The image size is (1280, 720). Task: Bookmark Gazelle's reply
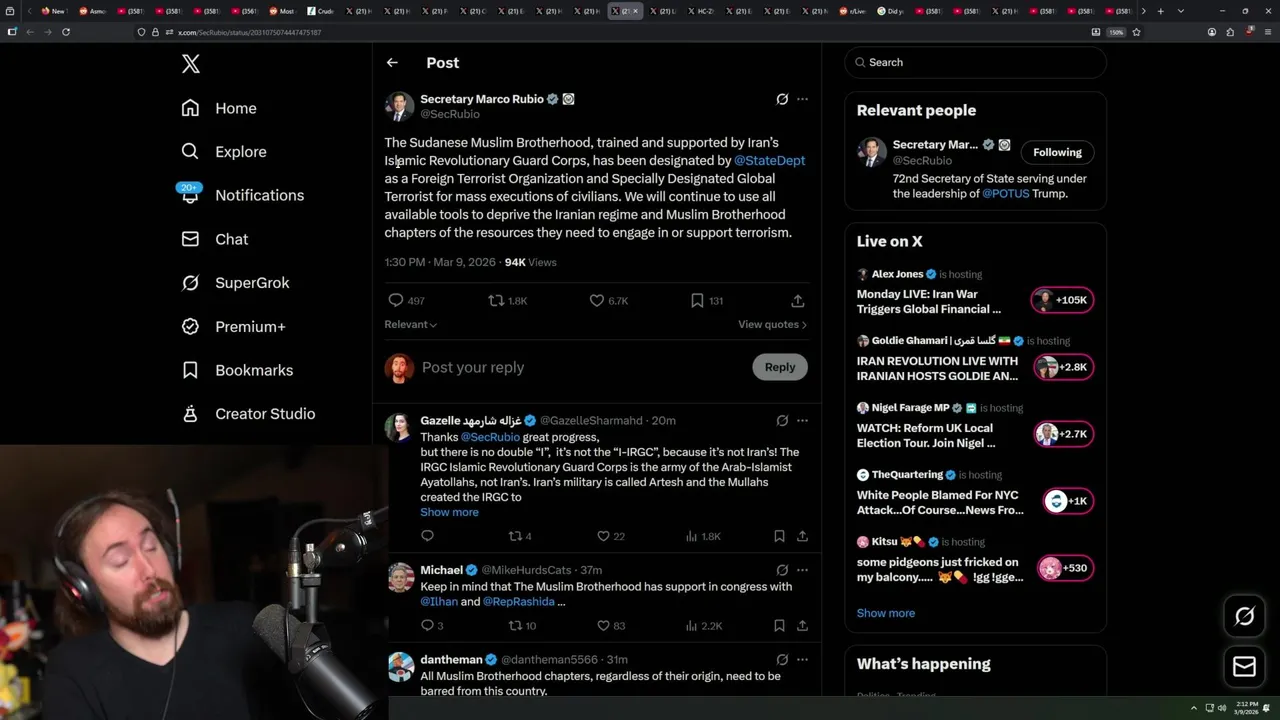coord(779,536)
